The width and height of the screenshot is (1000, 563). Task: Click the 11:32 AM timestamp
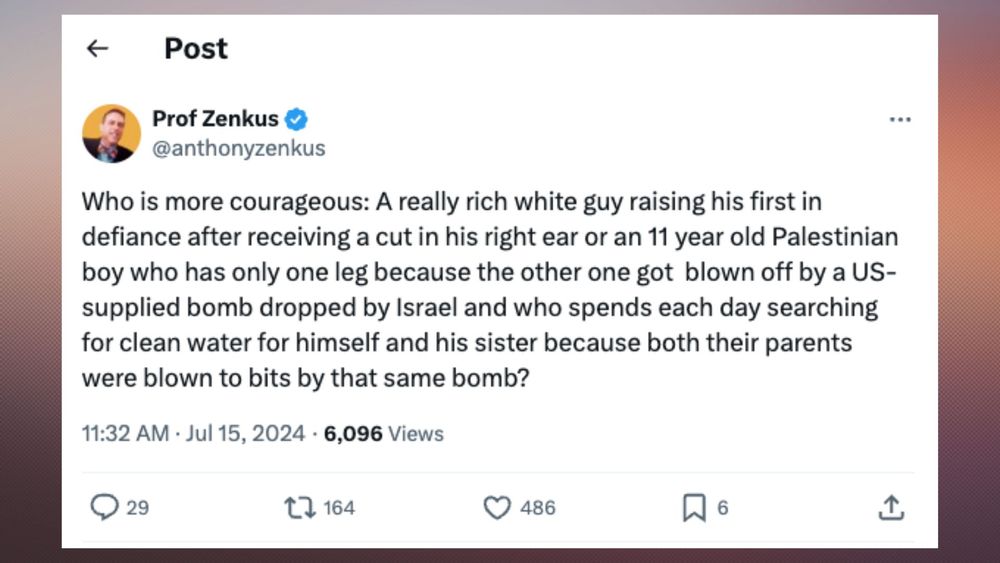(x=124, y=434)
